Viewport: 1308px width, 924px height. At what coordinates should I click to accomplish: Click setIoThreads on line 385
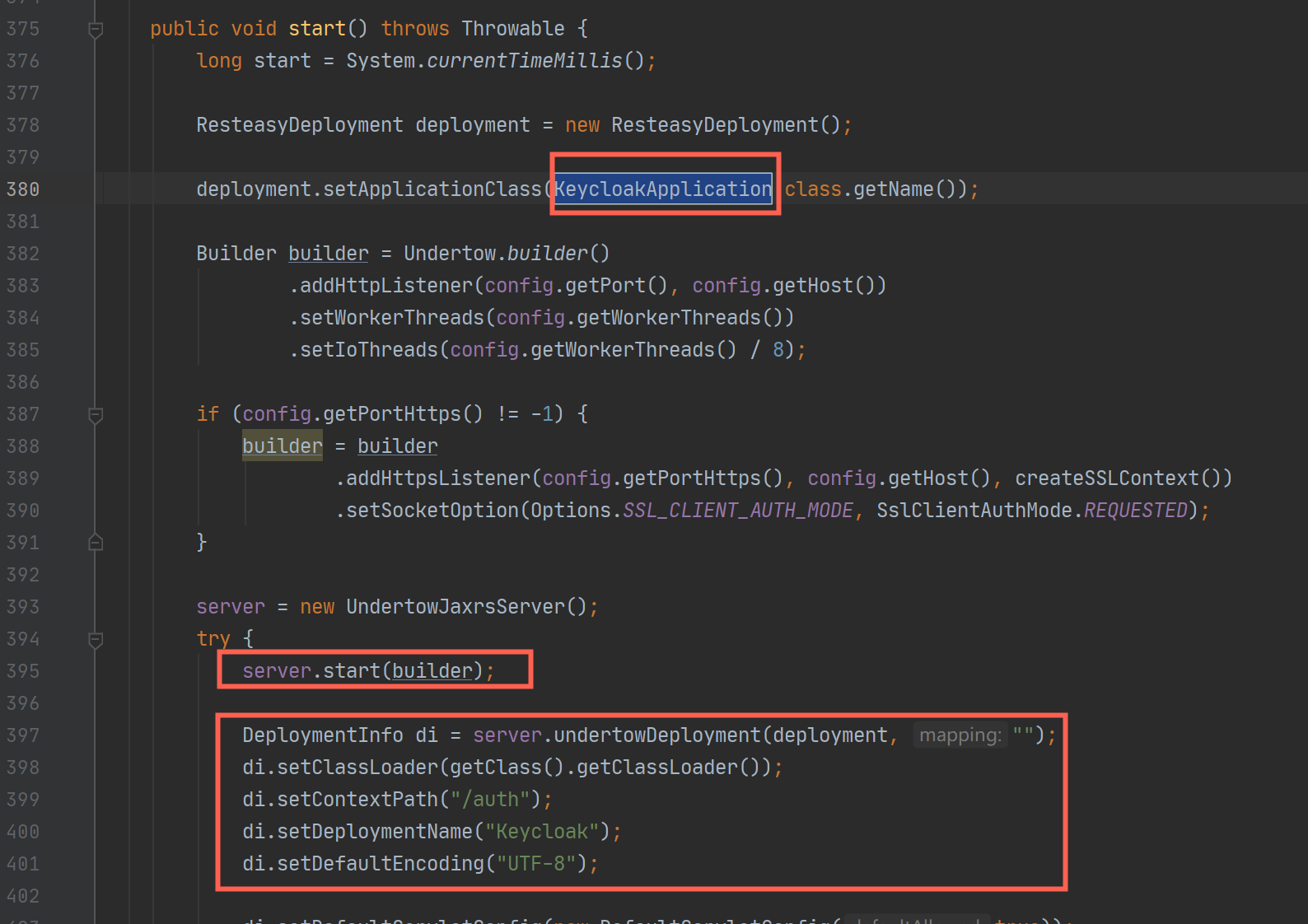(x=369, y=350)
